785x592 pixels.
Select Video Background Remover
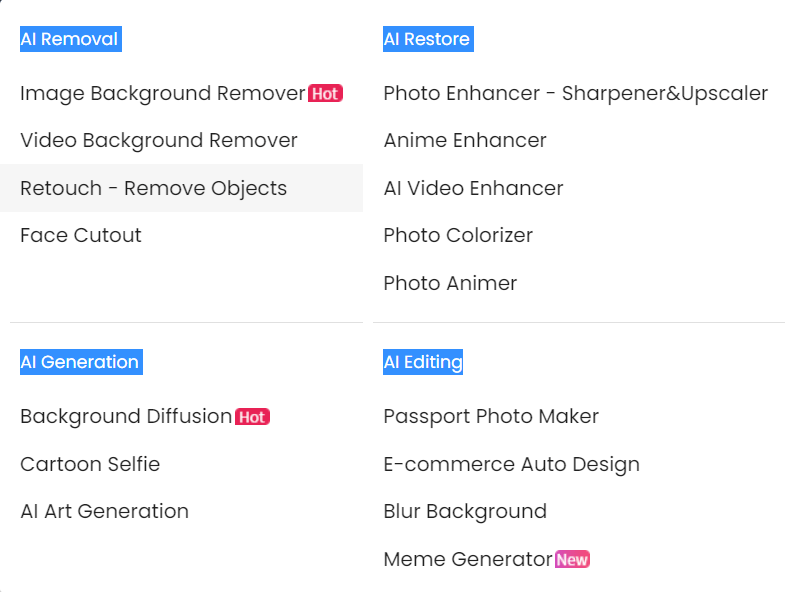[x=159, y=140]
